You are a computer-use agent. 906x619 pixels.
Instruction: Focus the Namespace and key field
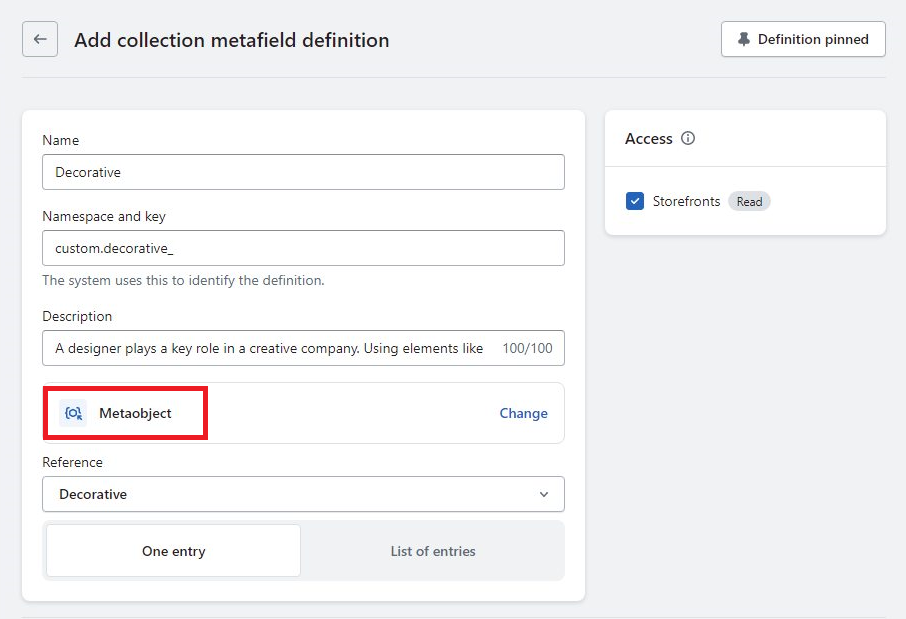pyautogui.click(x=303, y=248)
